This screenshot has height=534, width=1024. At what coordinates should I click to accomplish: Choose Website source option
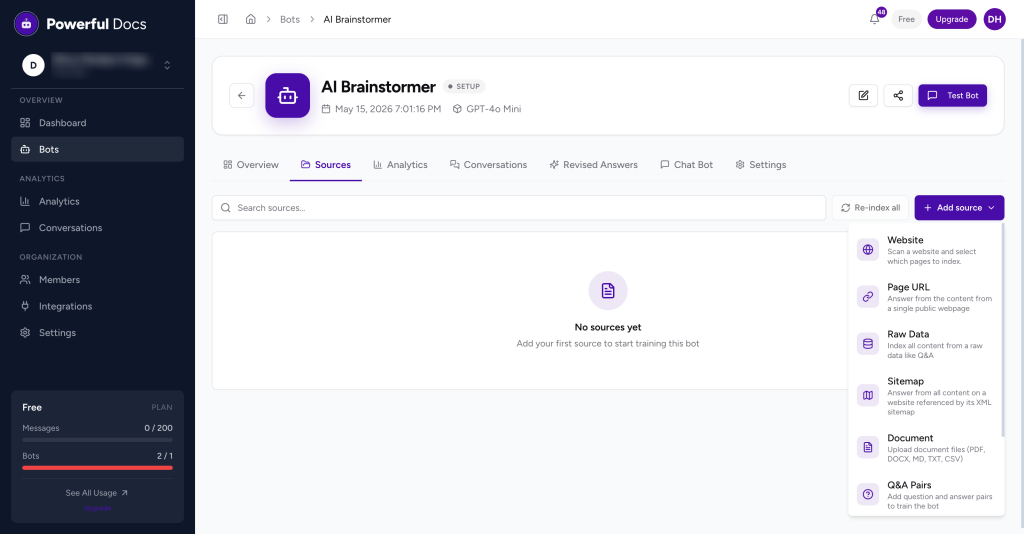926,250
